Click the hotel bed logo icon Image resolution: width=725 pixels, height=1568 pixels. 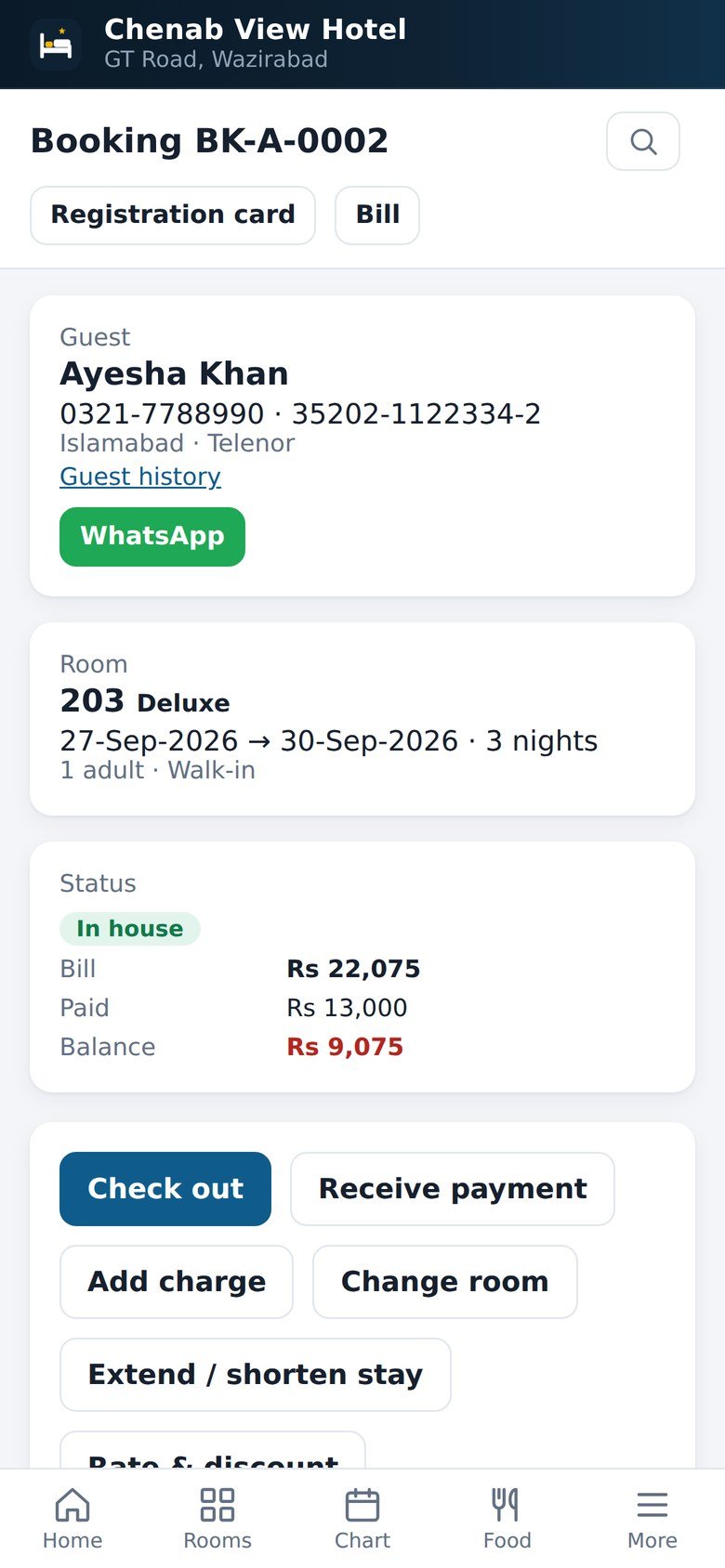56,45
